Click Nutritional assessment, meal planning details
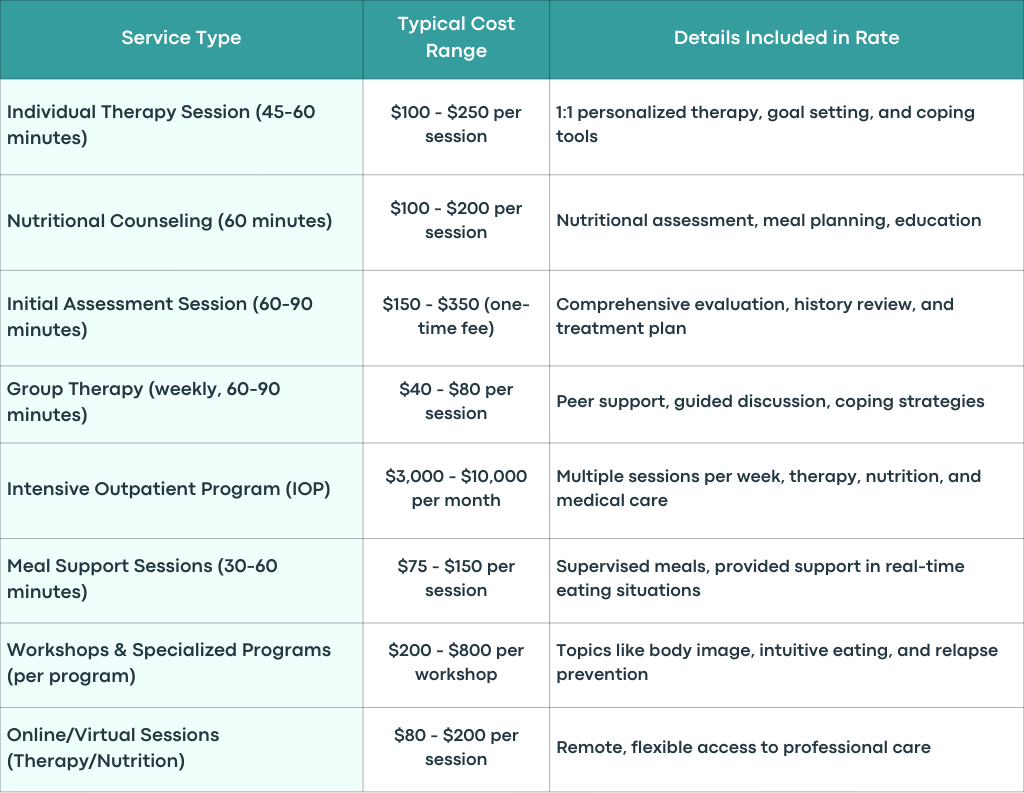1024x793 pixels. 786,222
